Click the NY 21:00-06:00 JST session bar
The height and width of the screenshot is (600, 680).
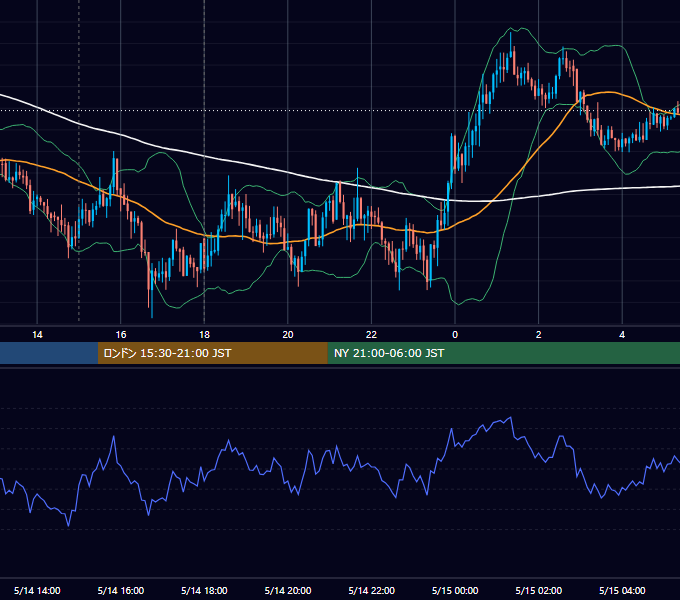coord(503,353)
